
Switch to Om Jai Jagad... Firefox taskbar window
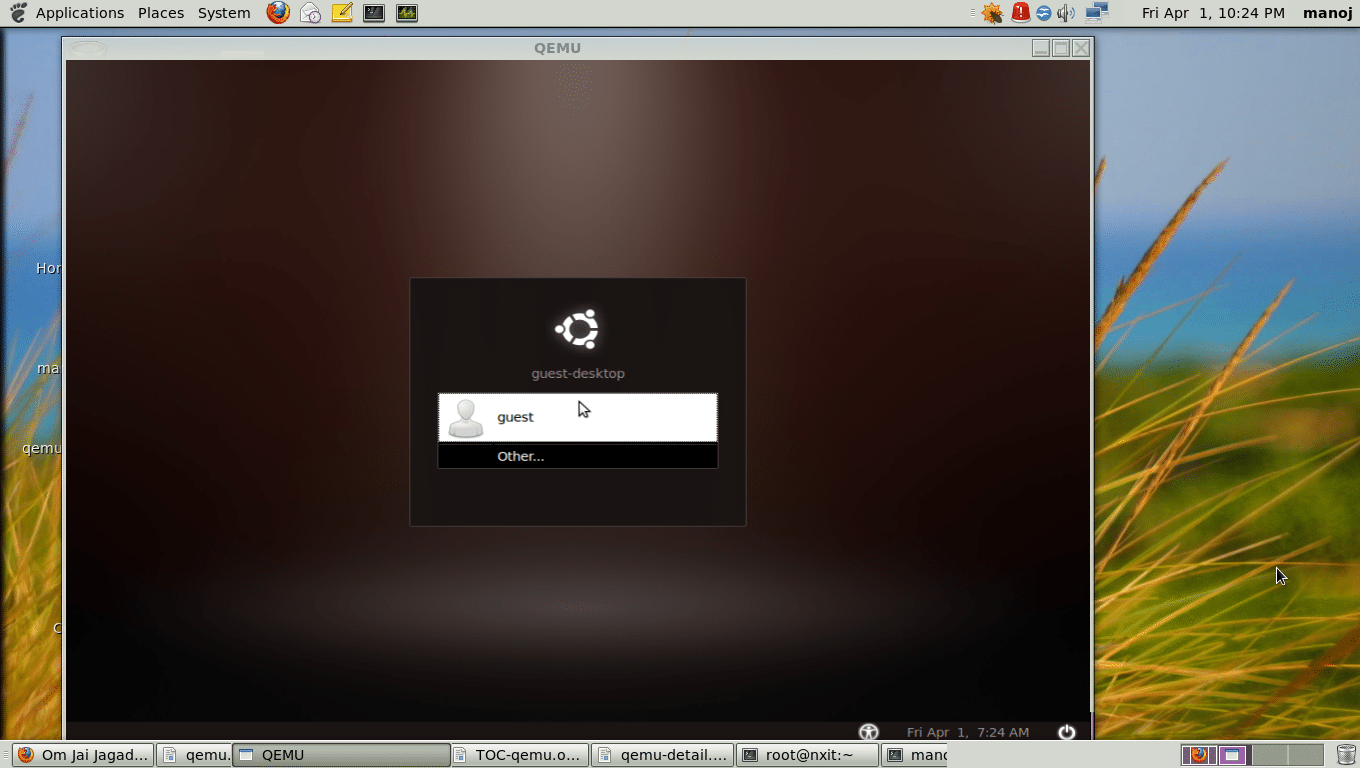[84, 755]
